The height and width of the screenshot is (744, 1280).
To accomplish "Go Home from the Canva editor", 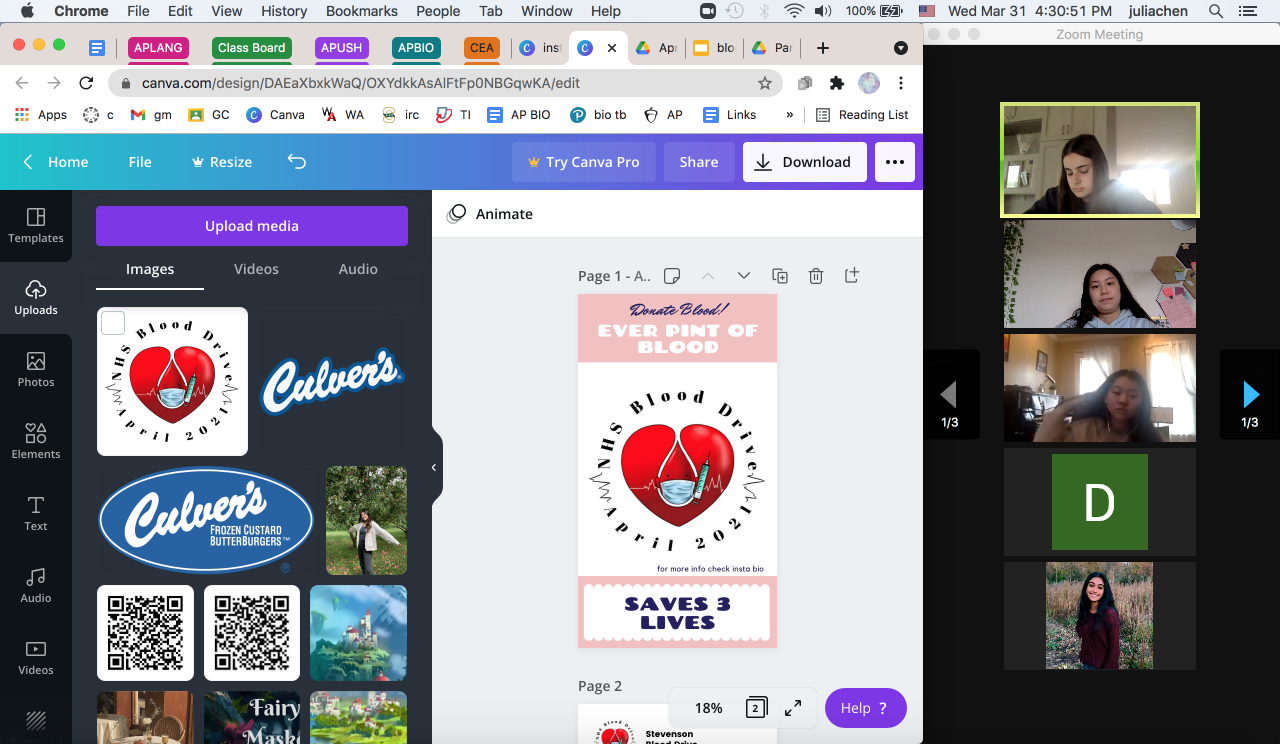I will (56, 162).
